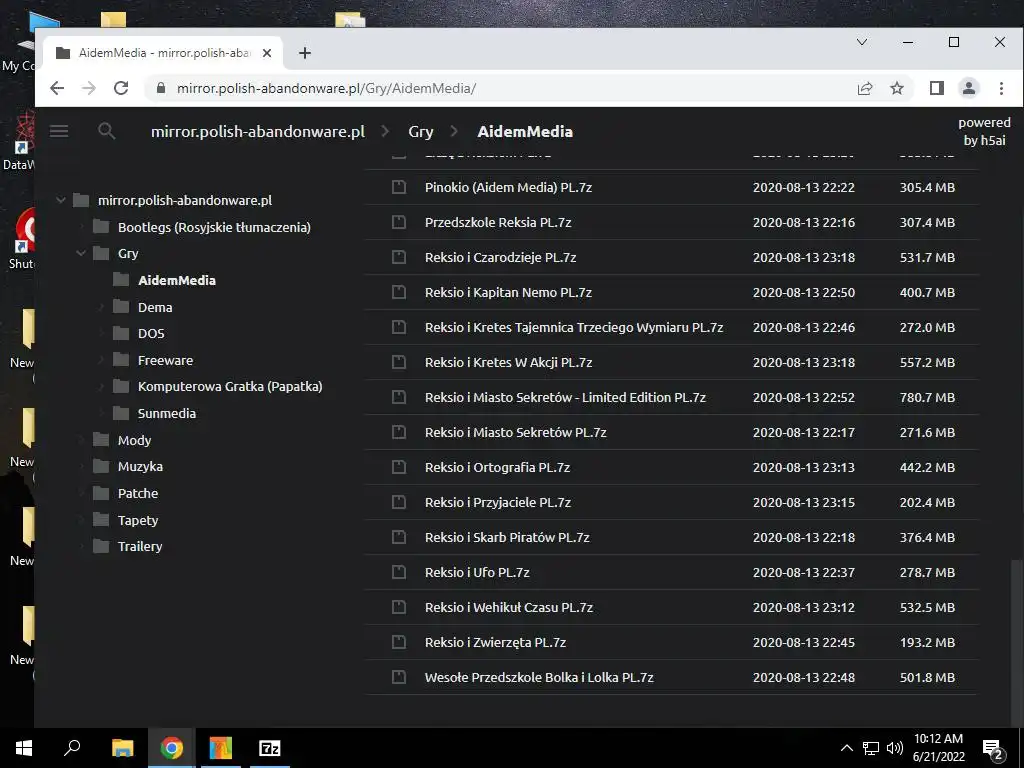This screenshot has width=1024, height=768.
Task: Open File Explorer from the taskbar
Action: click(x=122, y=748)
